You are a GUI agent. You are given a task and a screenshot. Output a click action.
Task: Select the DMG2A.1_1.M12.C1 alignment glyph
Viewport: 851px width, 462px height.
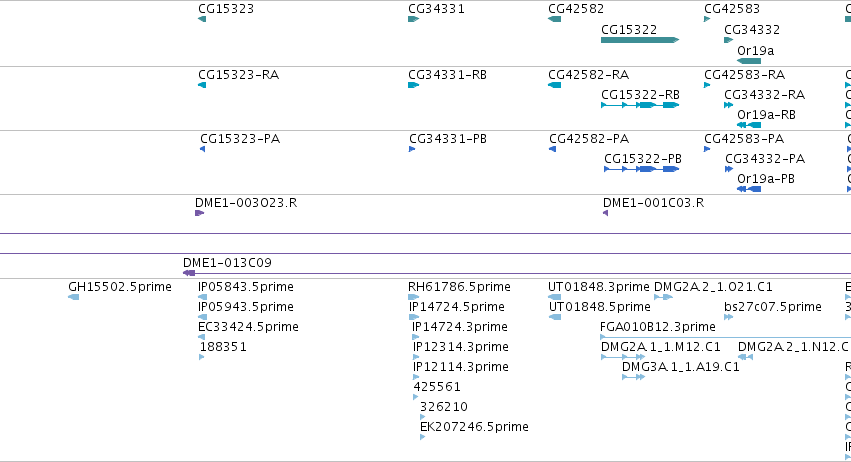click(x=623, y=357)
